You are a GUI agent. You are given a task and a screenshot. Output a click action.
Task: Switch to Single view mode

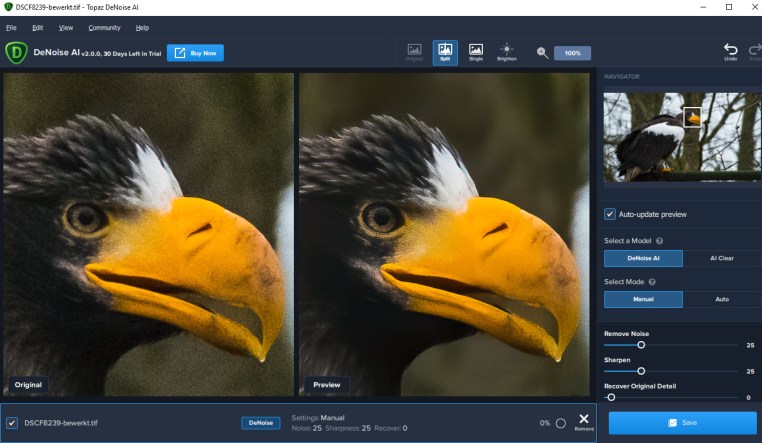click(476, 52)
